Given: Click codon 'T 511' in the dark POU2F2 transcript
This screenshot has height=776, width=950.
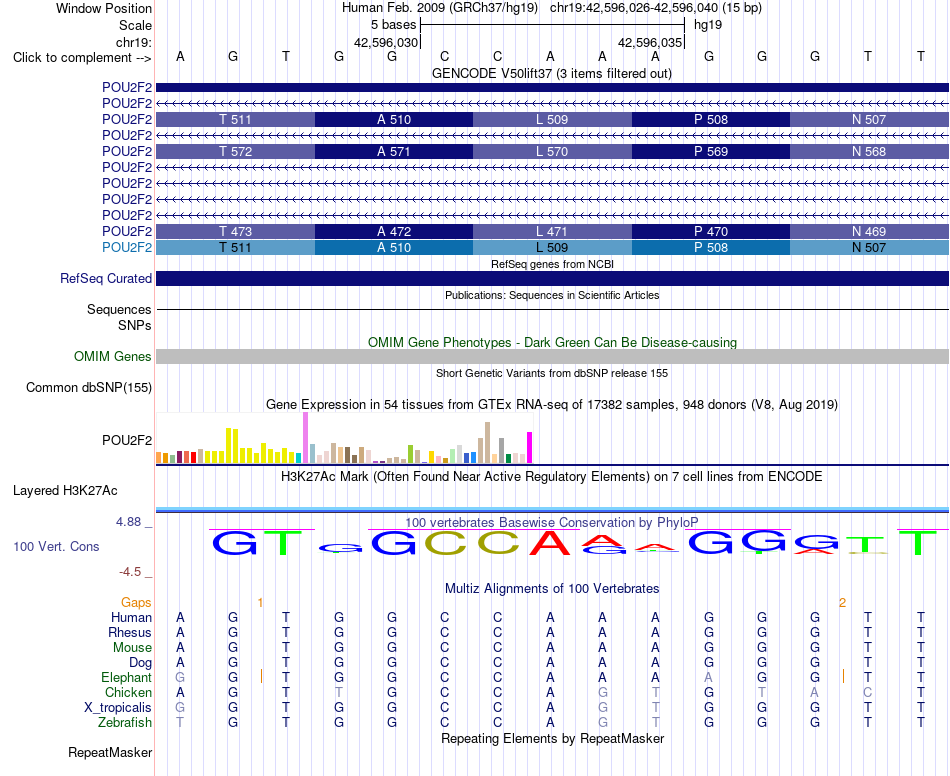Looking at the screenshot, I should [x=236, y=119].
